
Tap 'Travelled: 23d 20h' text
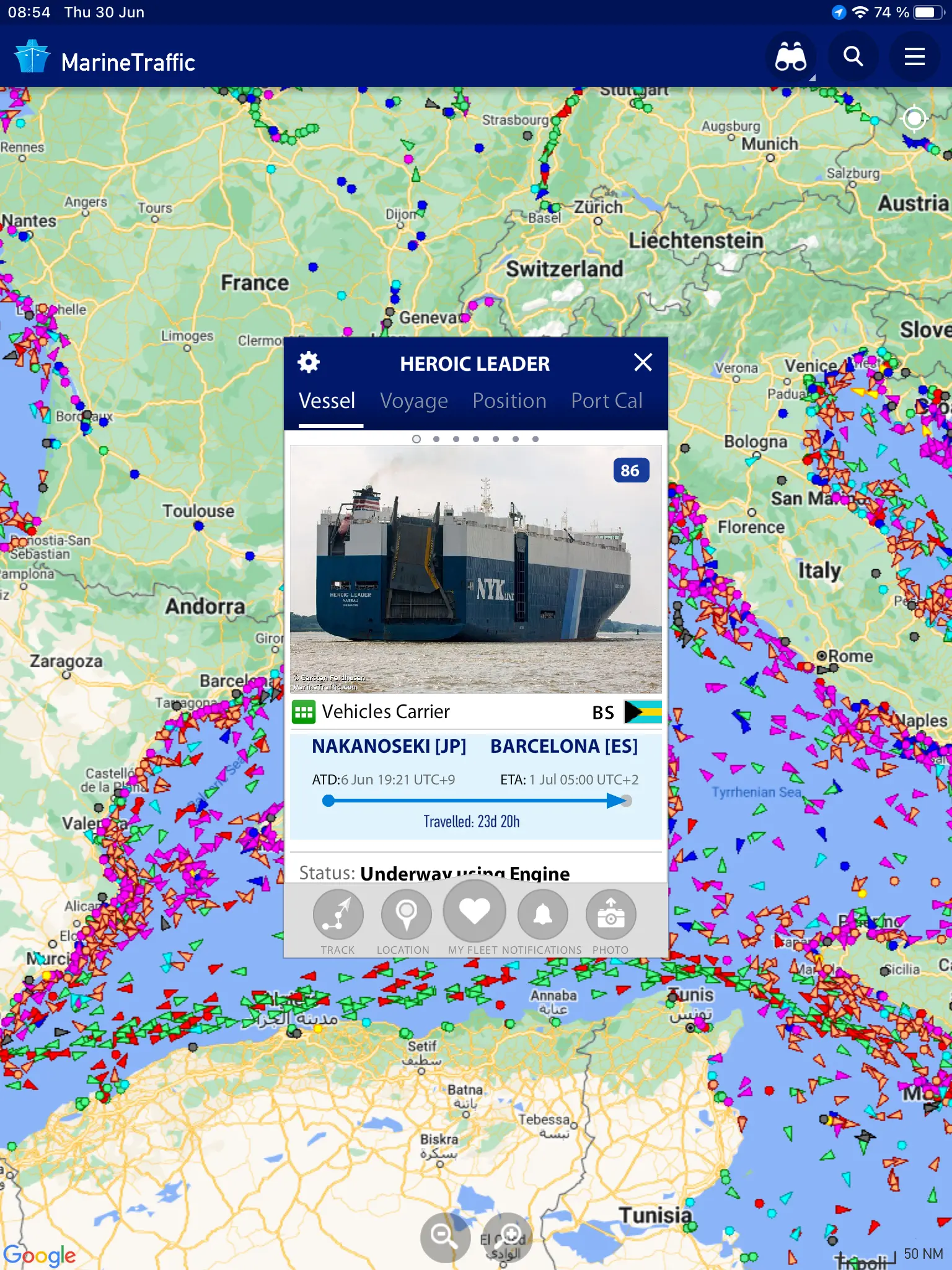(472, 822)
